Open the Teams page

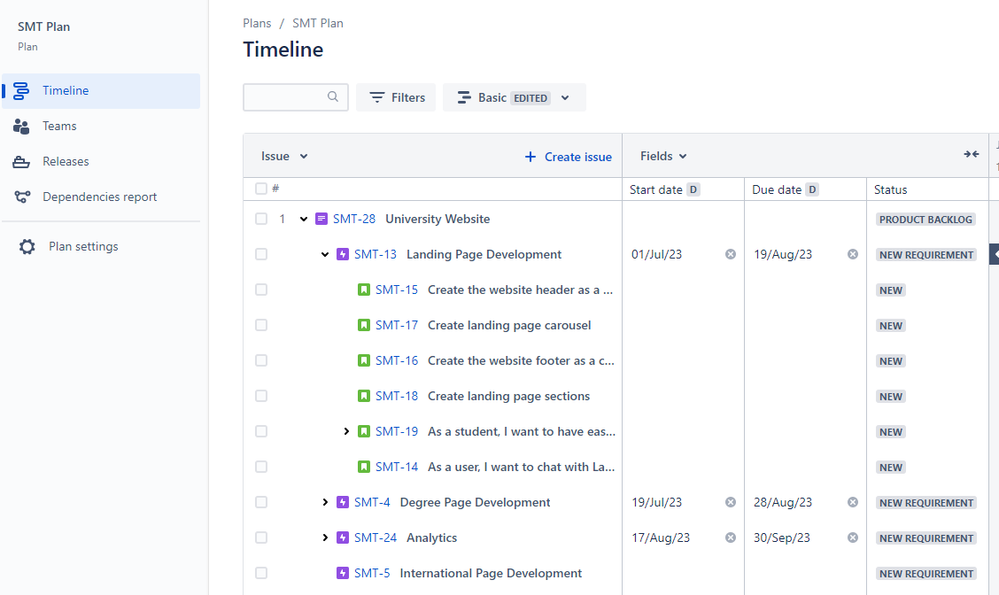pos(59,126)
